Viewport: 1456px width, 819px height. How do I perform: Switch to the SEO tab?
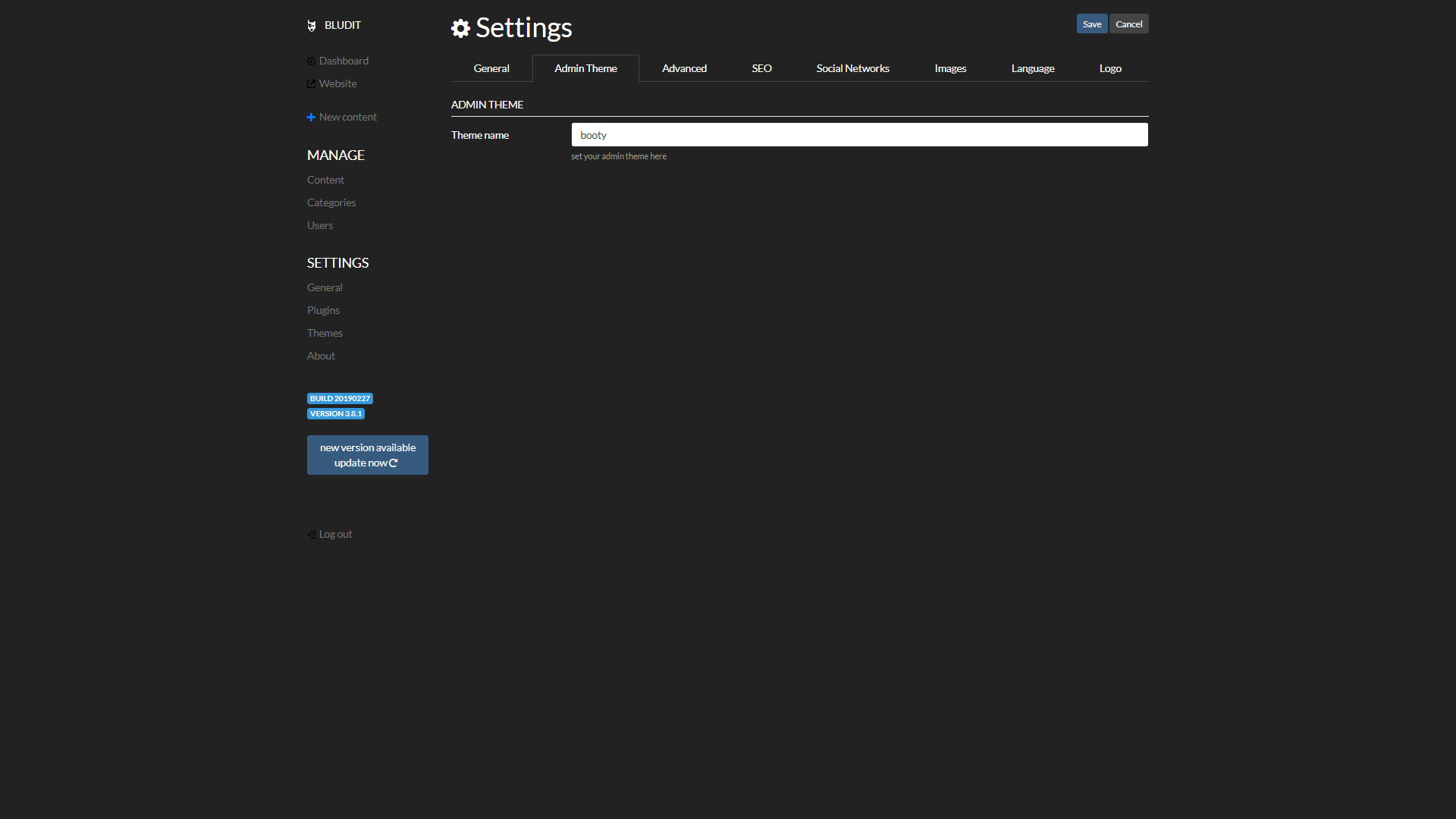761,68
